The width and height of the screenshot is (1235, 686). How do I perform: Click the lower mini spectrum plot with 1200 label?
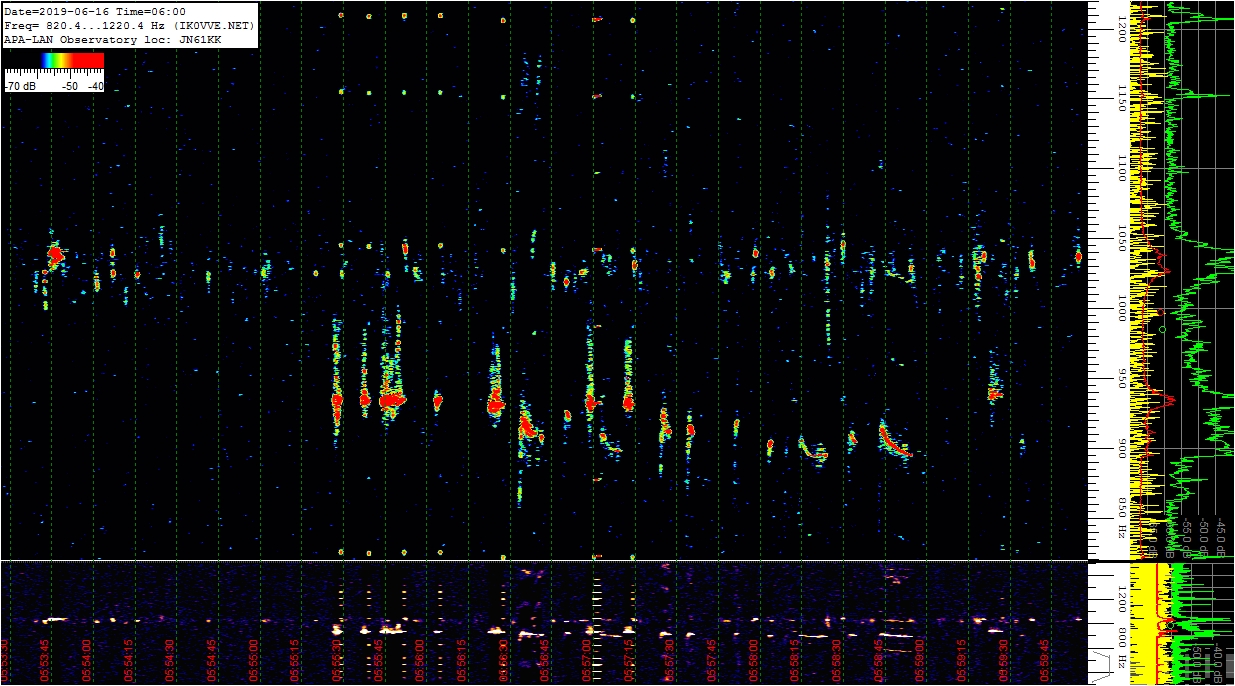coord(1181,623)
